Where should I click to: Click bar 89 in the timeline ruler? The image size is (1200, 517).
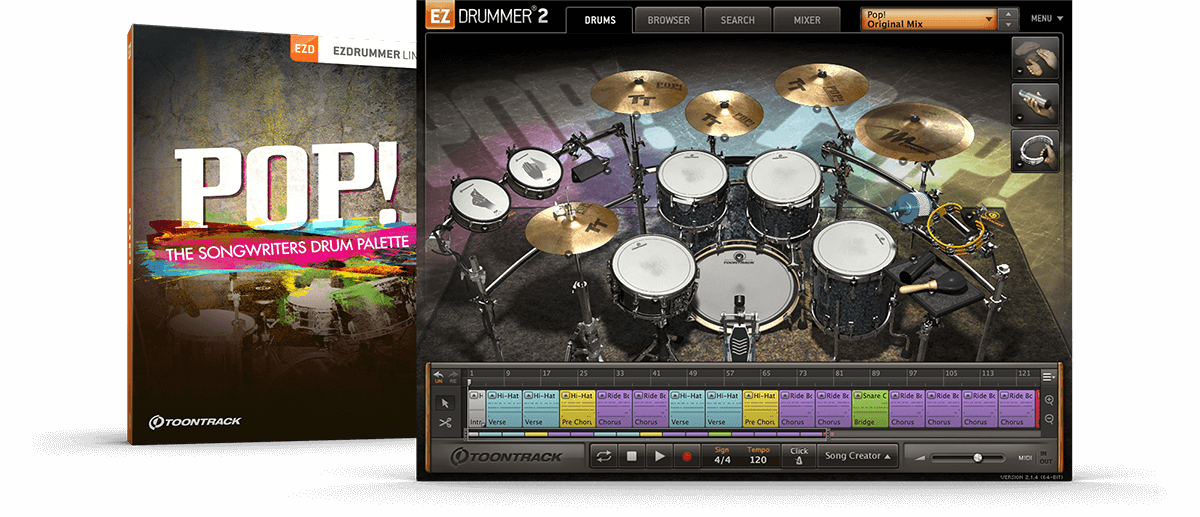(875, 373)
